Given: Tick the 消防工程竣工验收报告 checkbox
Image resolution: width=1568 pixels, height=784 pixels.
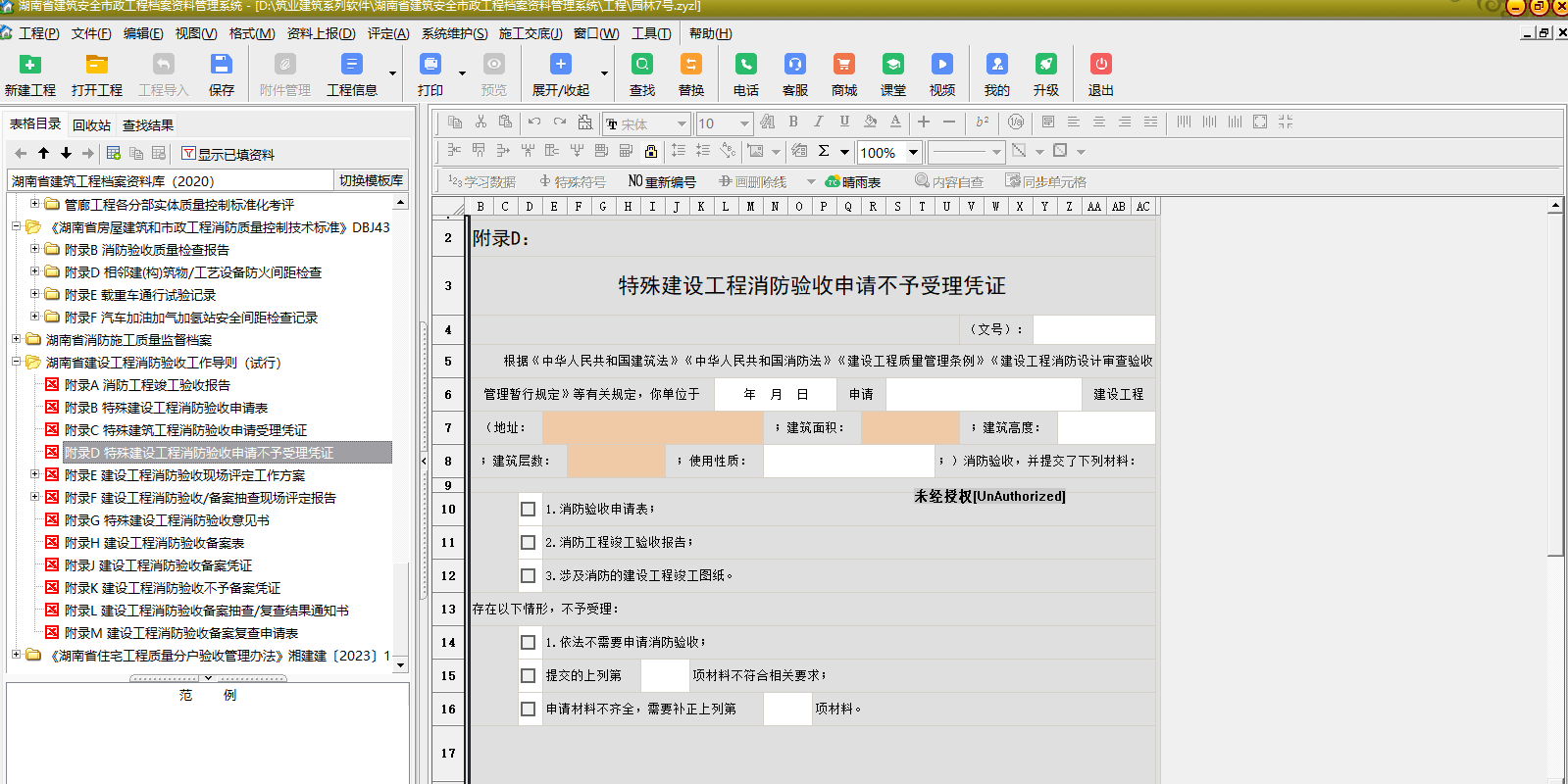Looking at the screenshot, I should (x=528, y=543).
